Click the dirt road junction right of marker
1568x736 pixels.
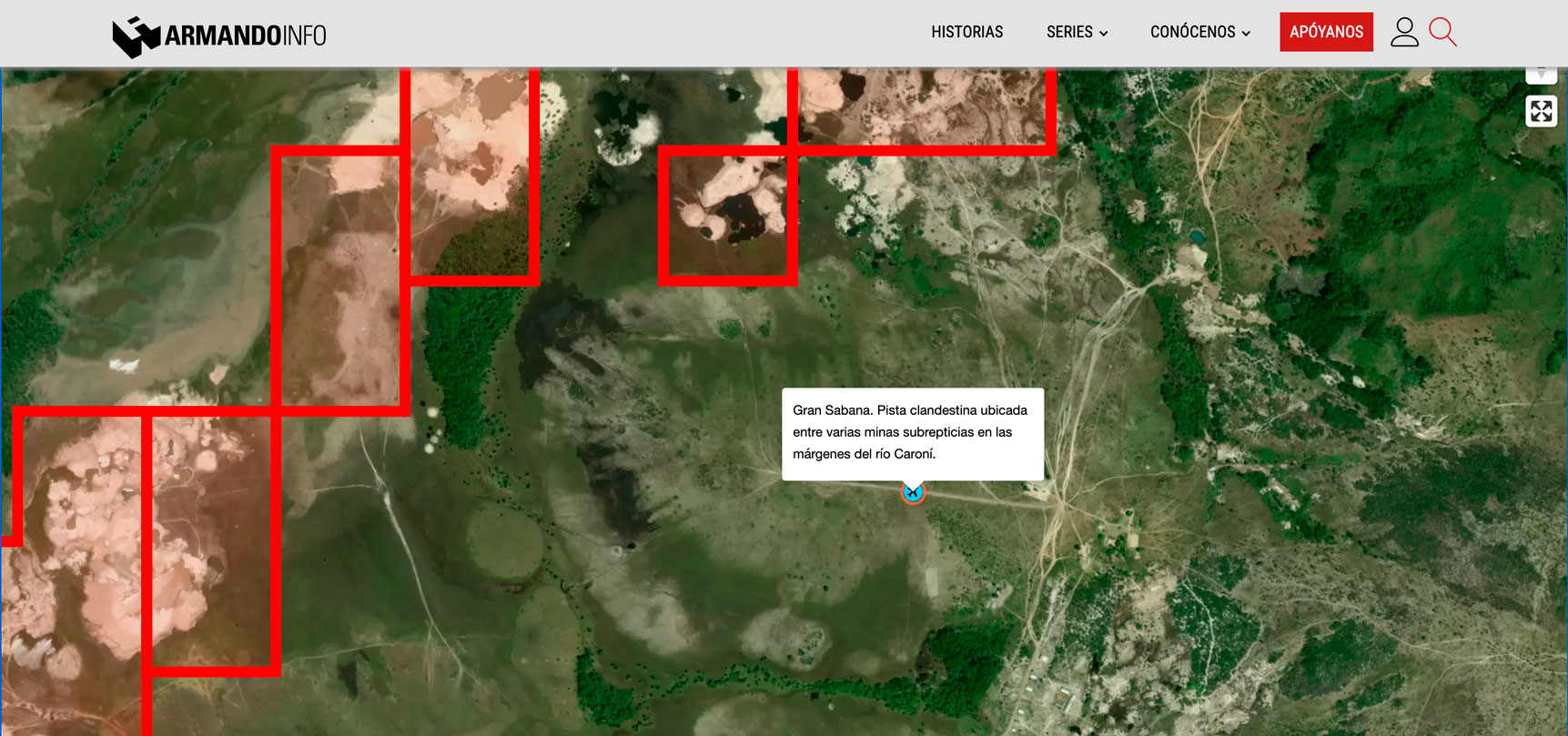pyautogui.click(x=1061, y=501)
